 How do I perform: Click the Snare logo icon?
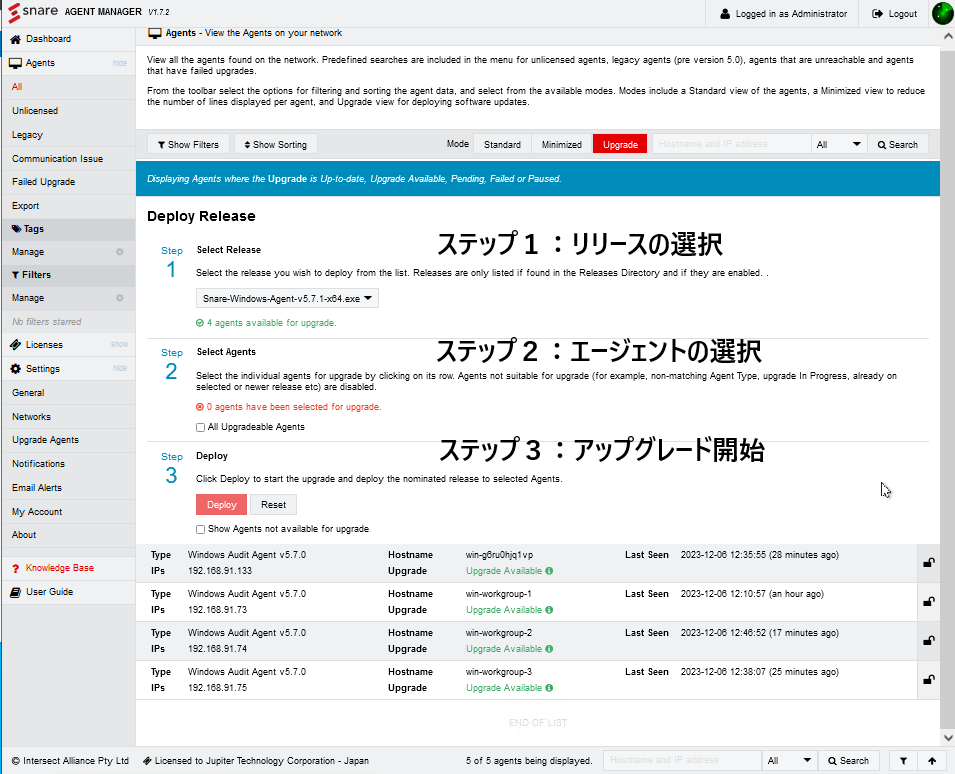point(14,13)
